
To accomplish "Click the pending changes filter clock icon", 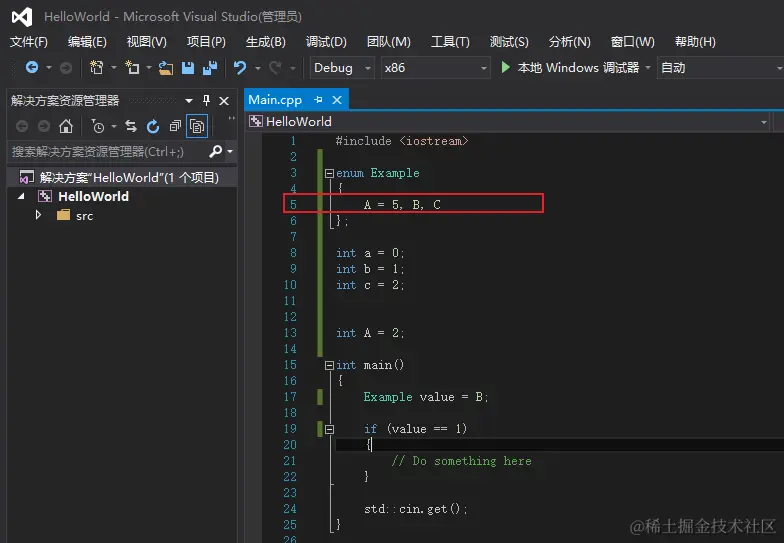I will click(x=98, y=126).
